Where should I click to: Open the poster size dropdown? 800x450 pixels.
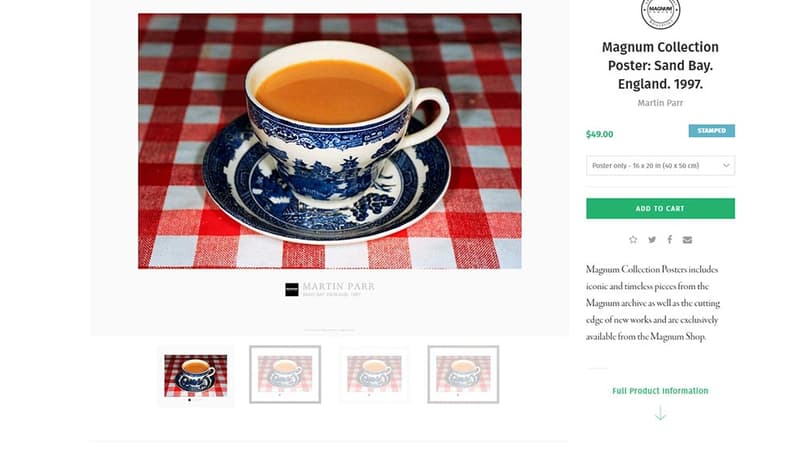(660, 165)
